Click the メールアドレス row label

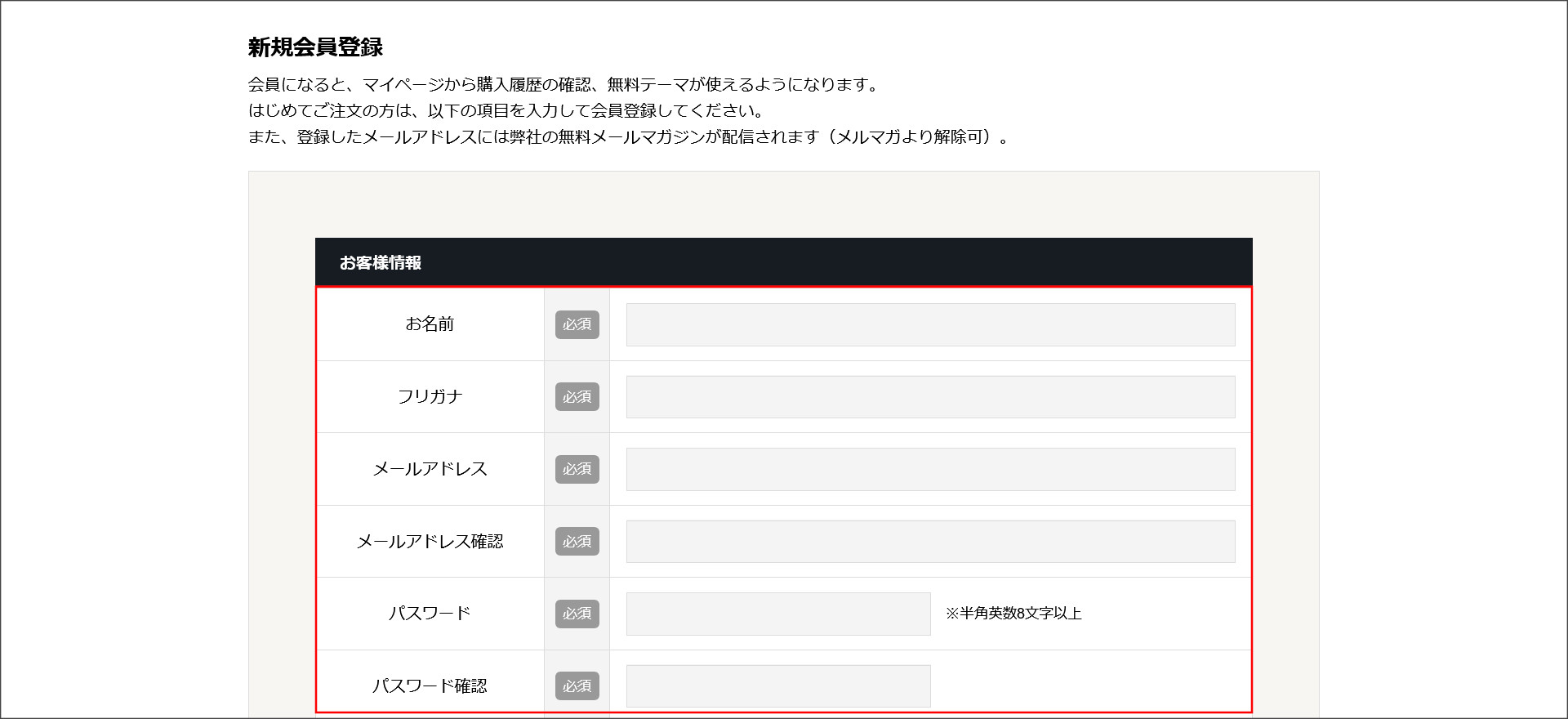coord(430,469)
